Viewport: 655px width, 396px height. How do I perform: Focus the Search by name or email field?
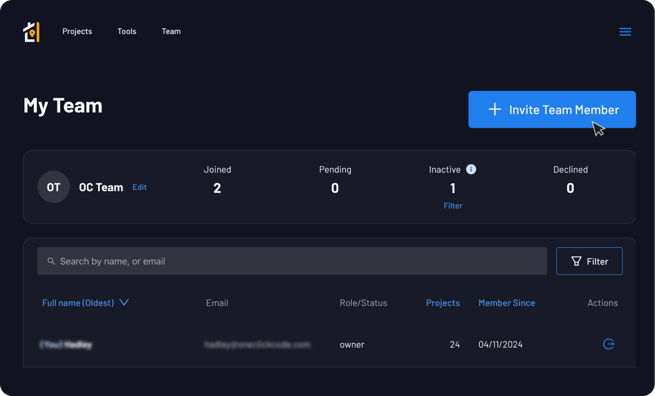[x=292, y=261]
